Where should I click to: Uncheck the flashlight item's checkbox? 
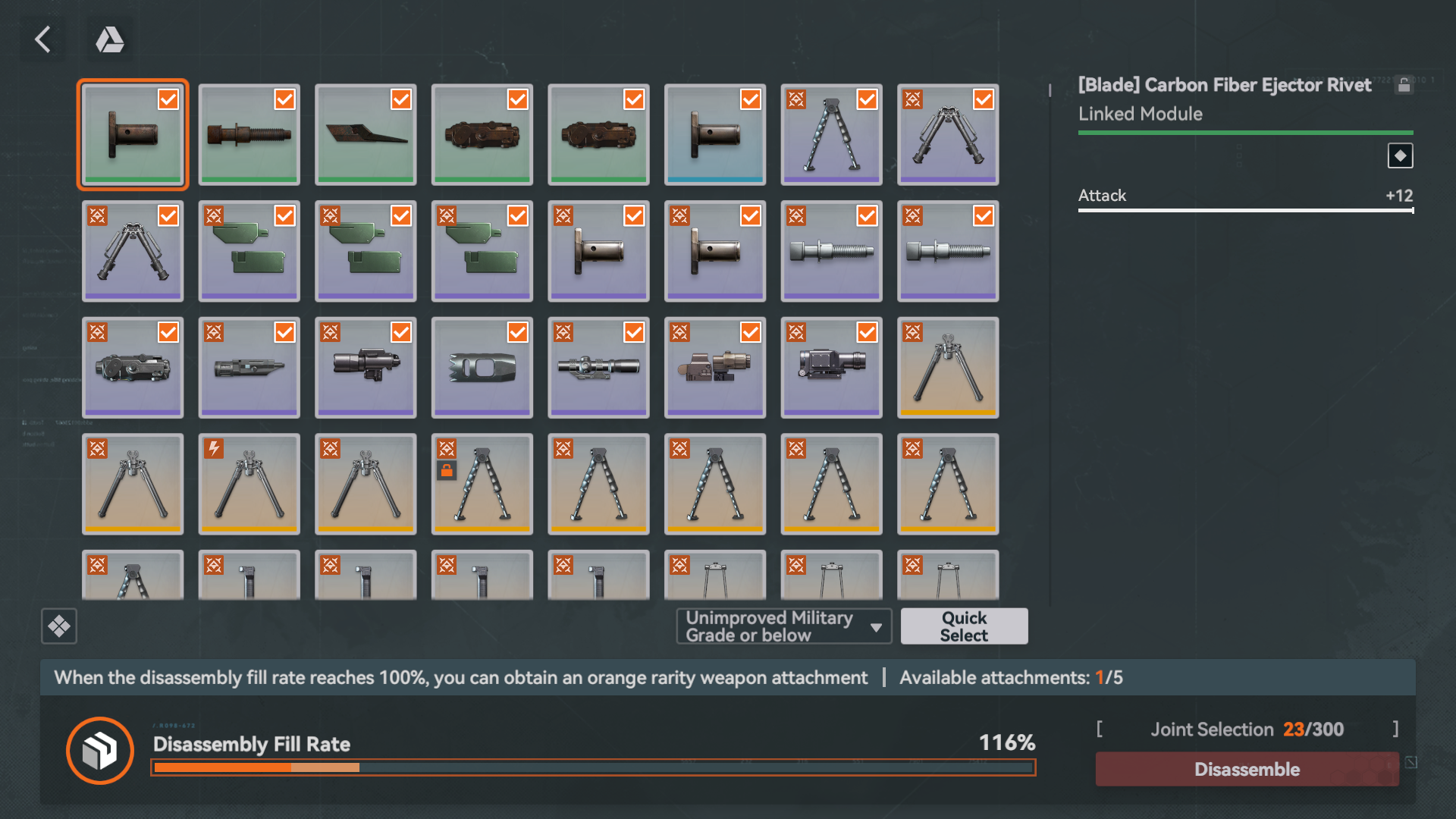coord(401,332)
